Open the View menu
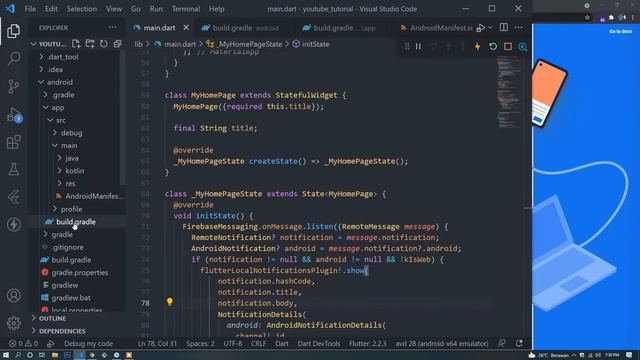The width and height of the screenshot is (640, 360). (114, 9)
